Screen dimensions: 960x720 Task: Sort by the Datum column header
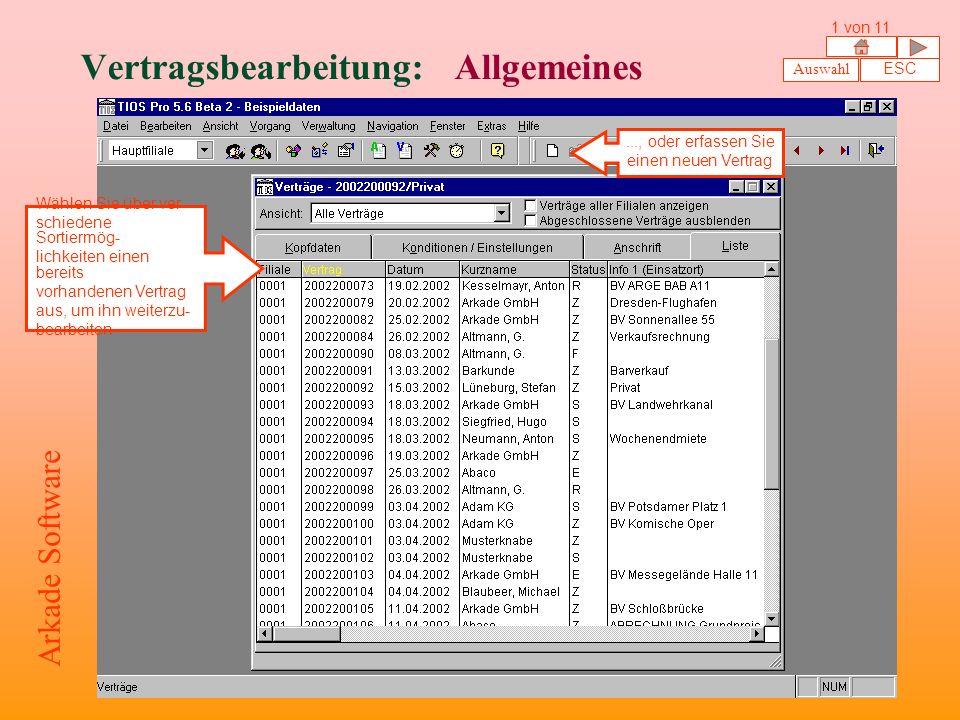click(422, 269)
